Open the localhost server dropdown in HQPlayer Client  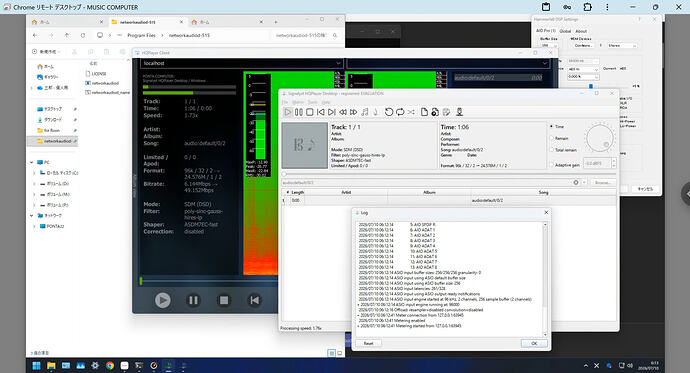[242, 63]
